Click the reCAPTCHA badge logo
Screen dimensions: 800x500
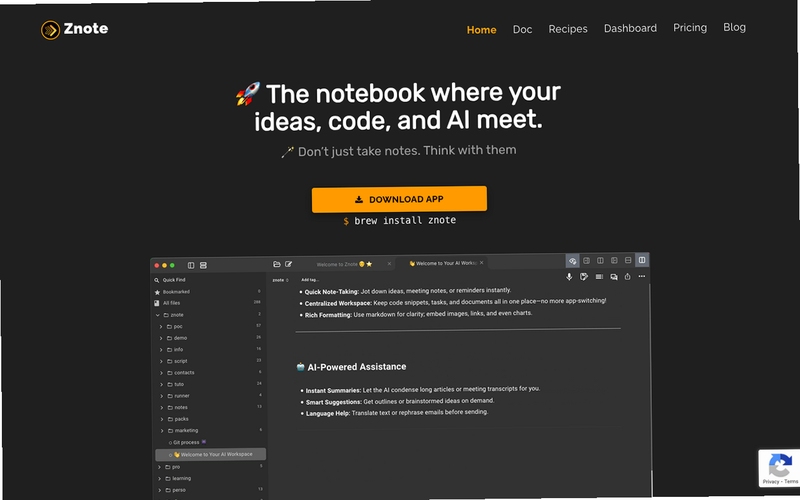coord(780,465)
